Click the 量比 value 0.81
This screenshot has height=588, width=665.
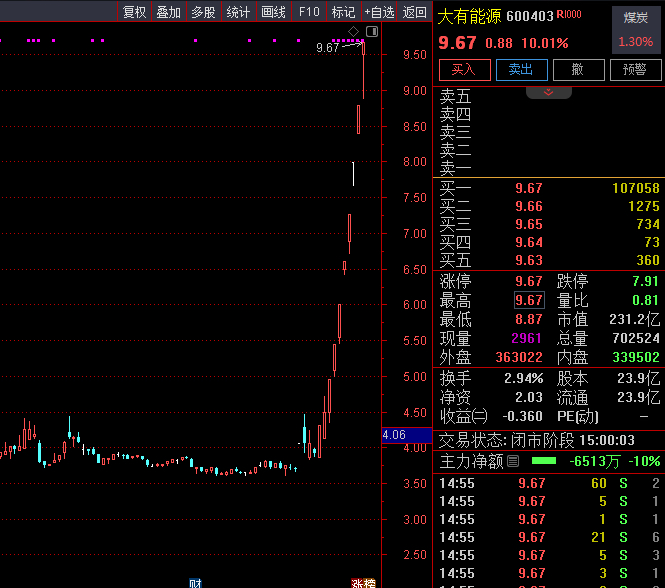pyautogui.click(x=645, y=300)
